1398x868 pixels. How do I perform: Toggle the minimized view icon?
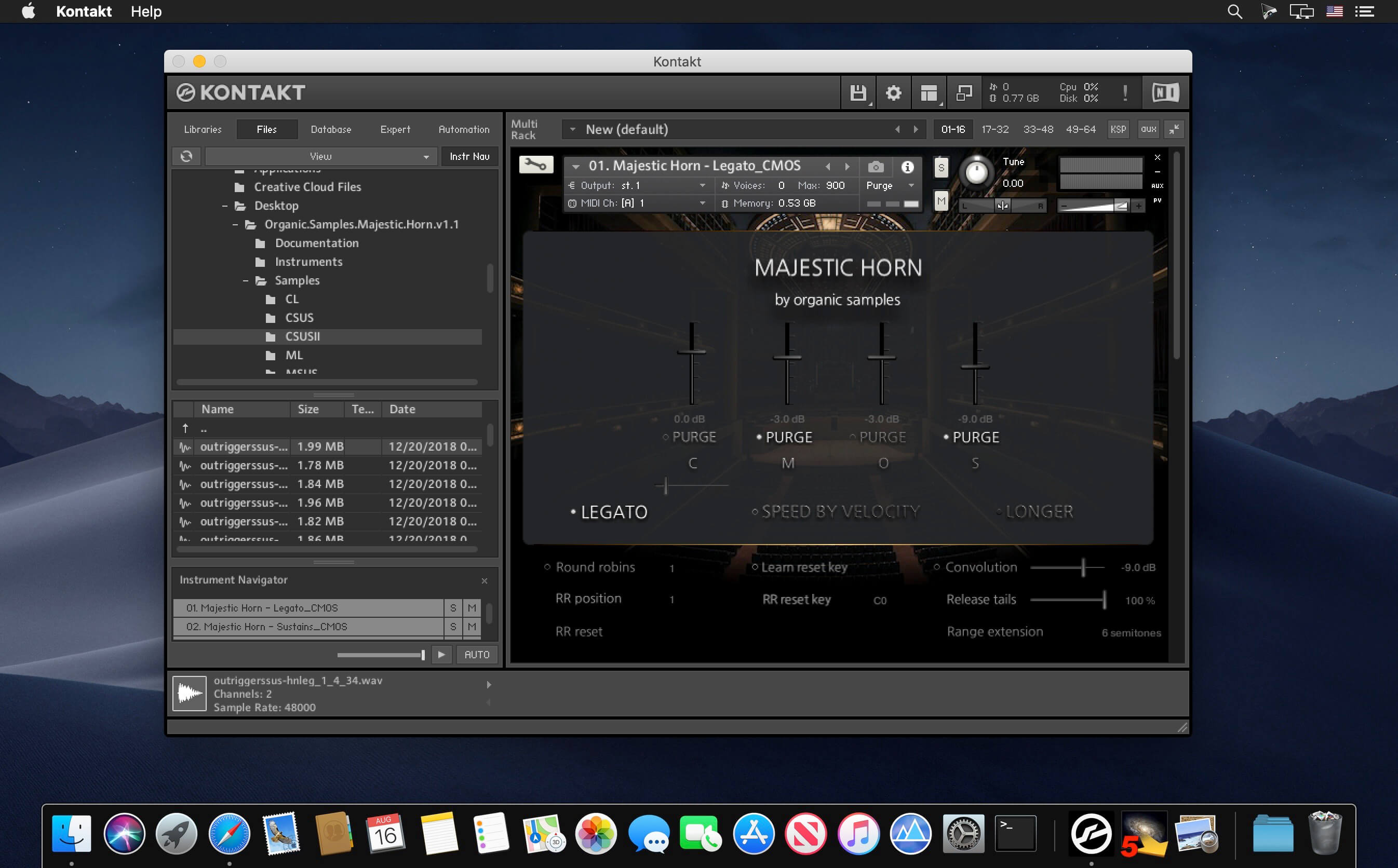pos(964,92)
